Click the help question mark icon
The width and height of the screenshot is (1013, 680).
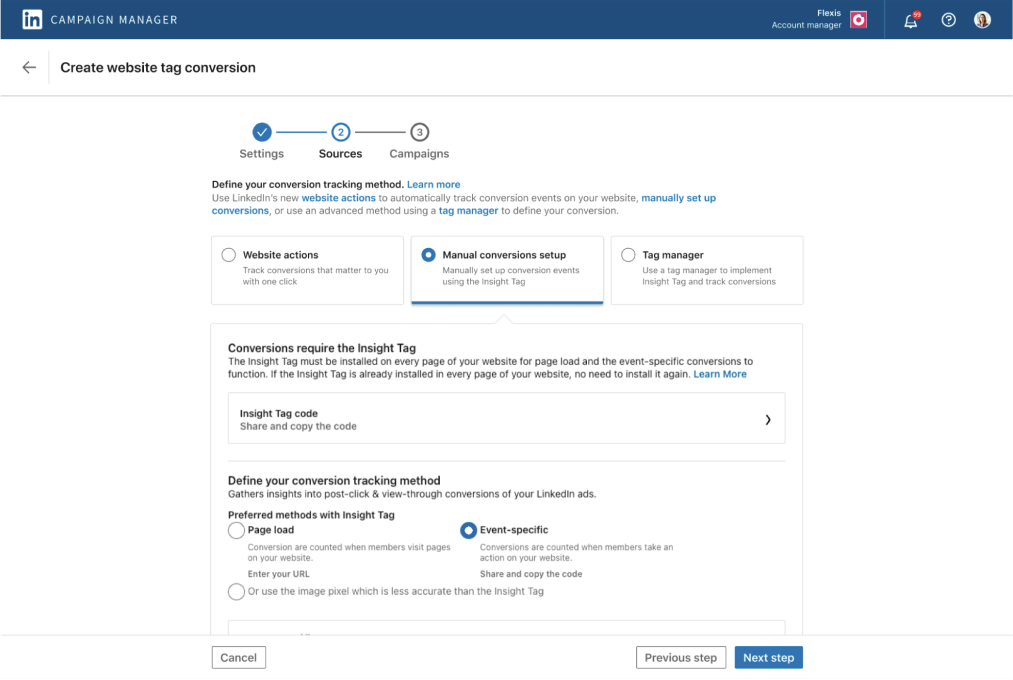(x=948, y=19)
